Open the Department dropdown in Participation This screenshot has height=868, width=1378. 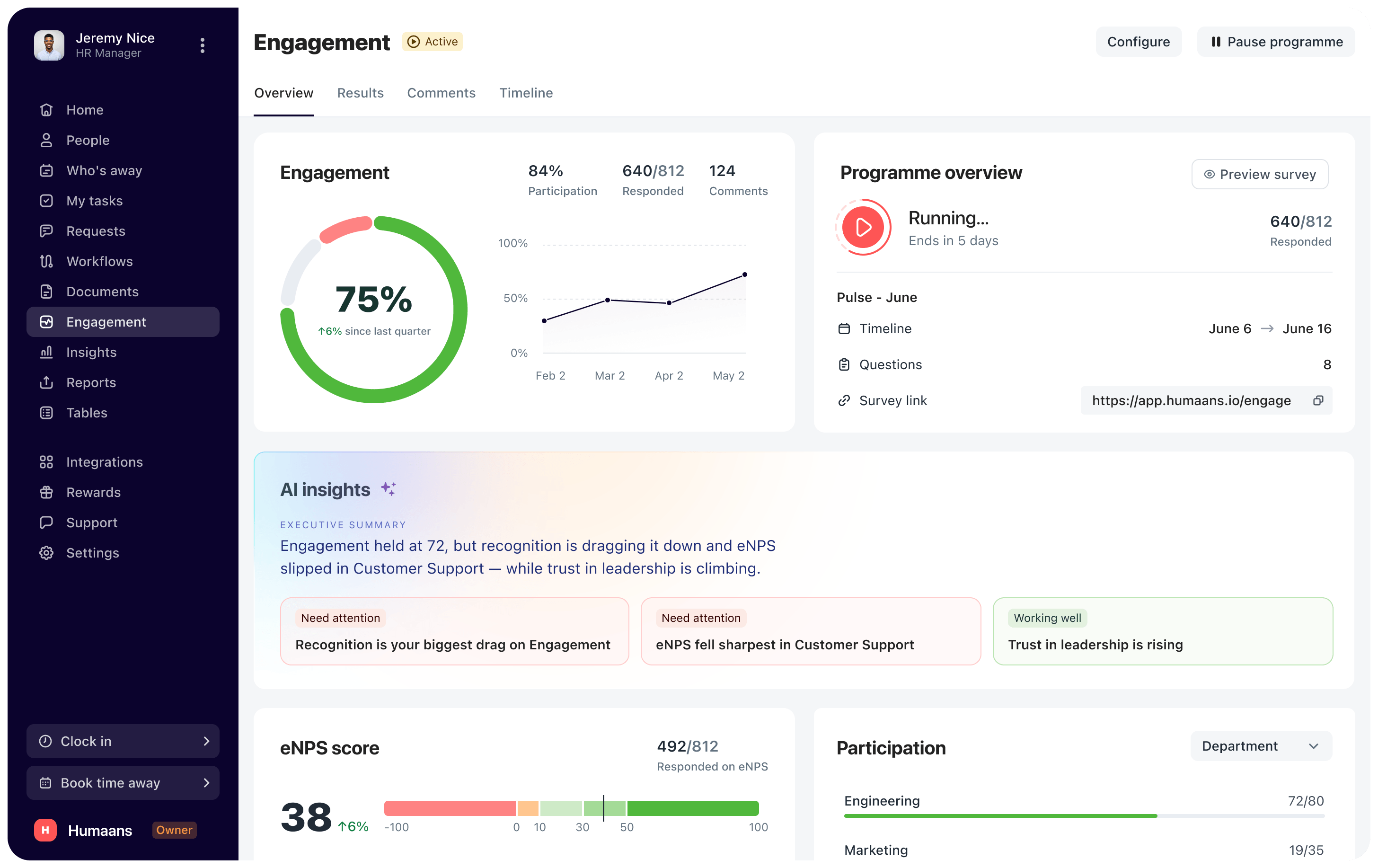1261,746
